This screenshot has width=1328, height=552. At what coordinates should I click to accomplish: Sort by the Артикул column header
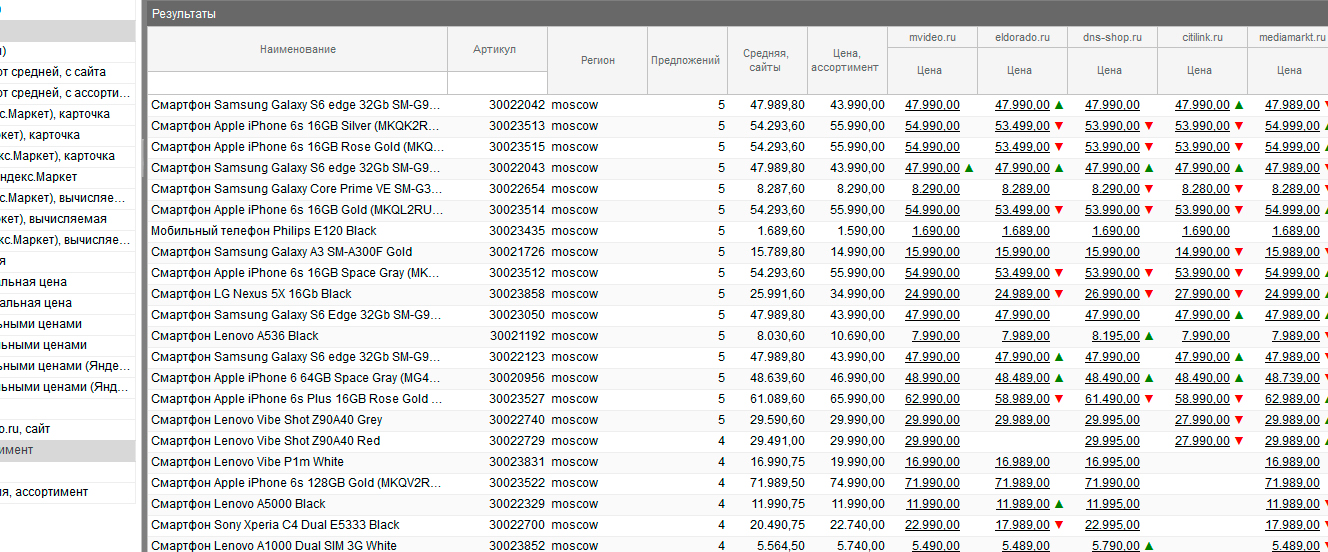(x=496, y=49)
